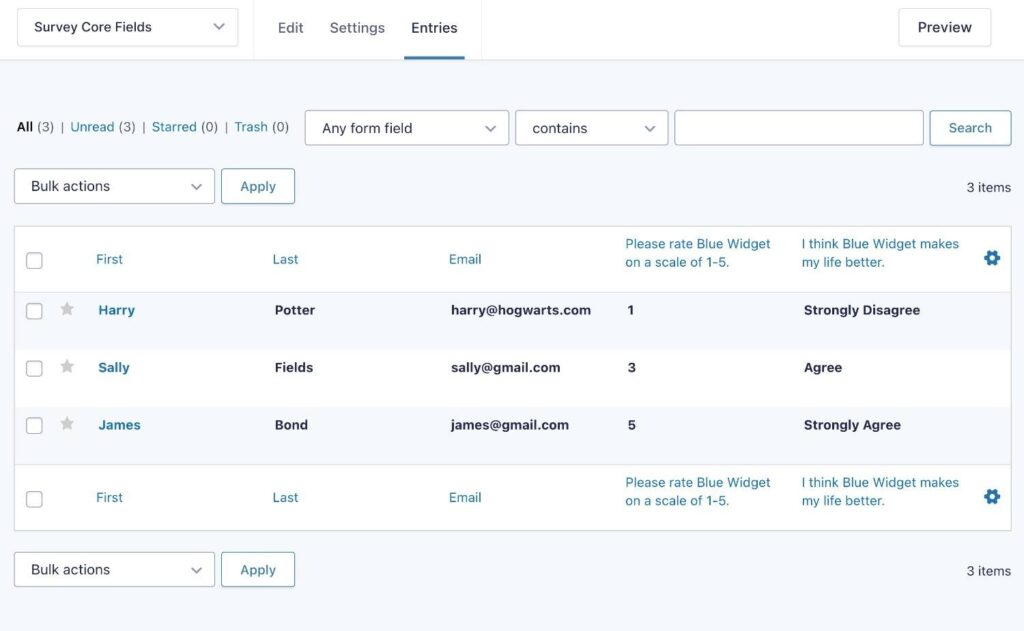Open the Settings tab
The image size is (1024, 631).
pyautogui.click(x=357, y=28)
